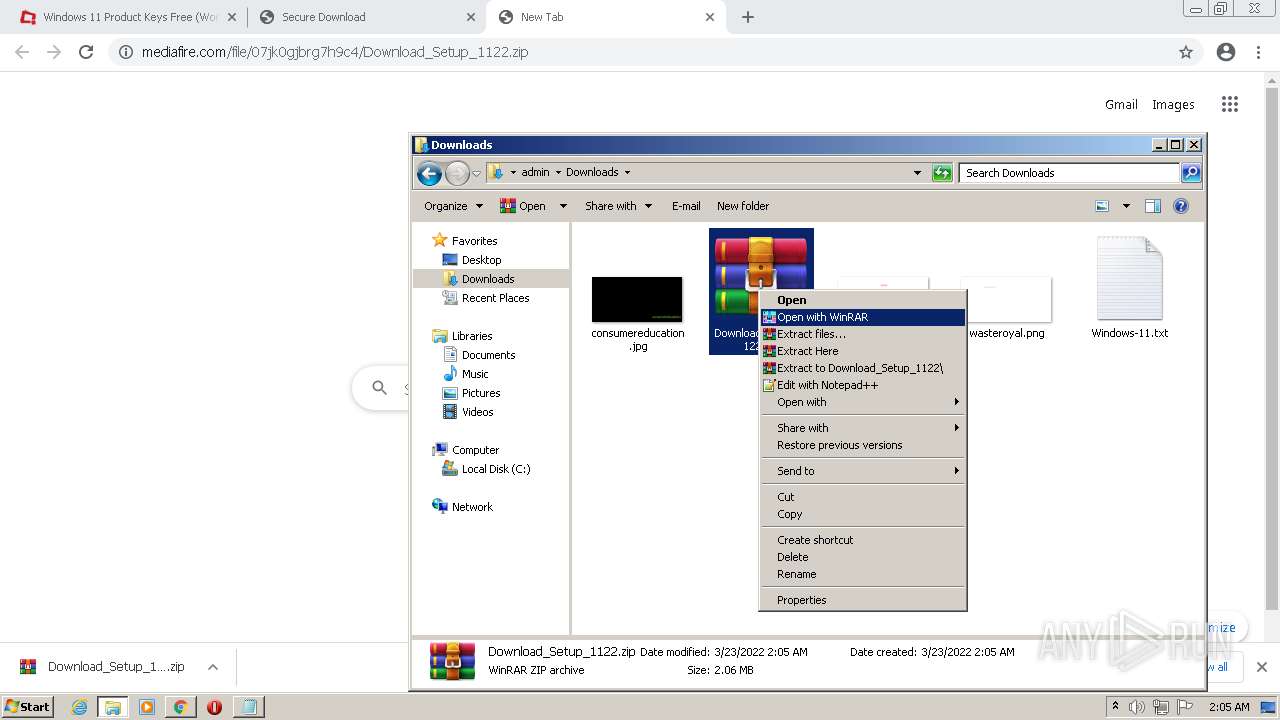Click the Explorer forward arrow button

tap(457, 173)
